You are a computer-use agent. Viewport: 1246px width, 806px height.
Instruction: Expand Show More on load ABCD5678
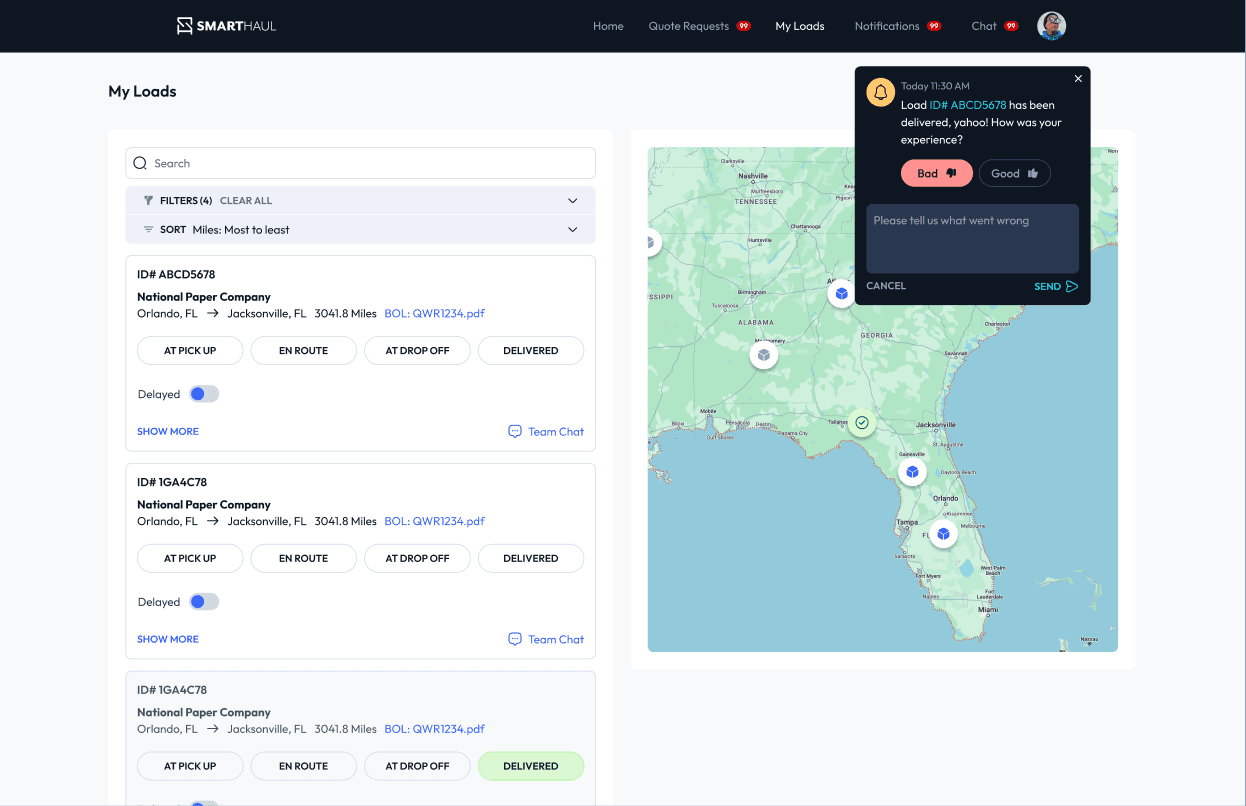(168, 432)
